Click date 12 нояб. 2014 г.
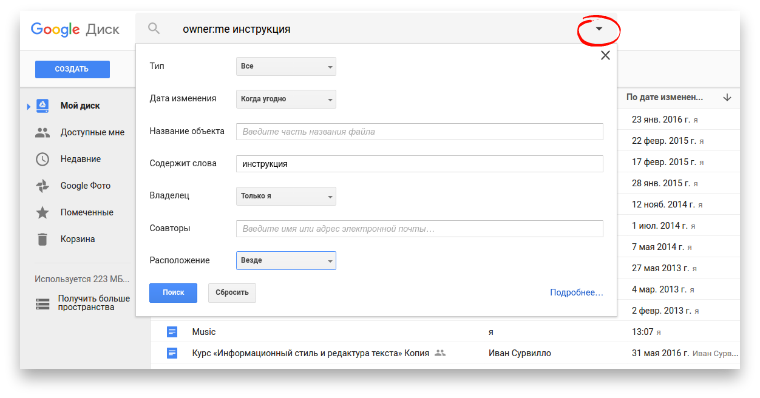Screen dimensions: 760x398 tap(664, 204)
